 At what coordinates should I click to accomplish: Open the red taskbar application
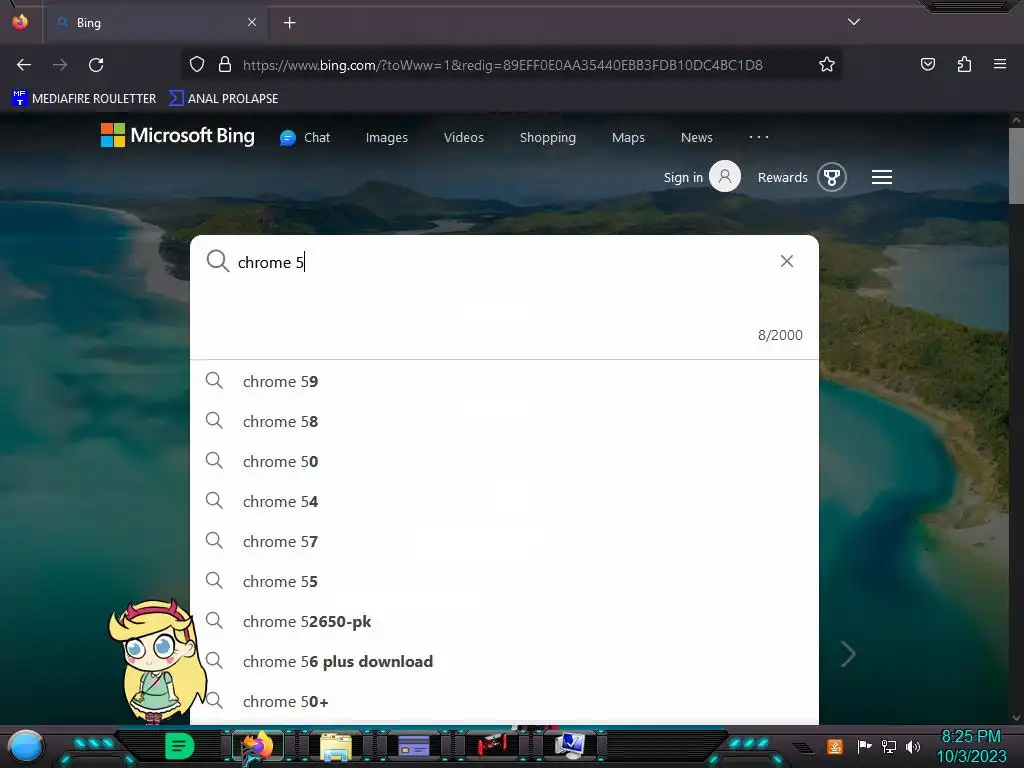pos(492,745)
